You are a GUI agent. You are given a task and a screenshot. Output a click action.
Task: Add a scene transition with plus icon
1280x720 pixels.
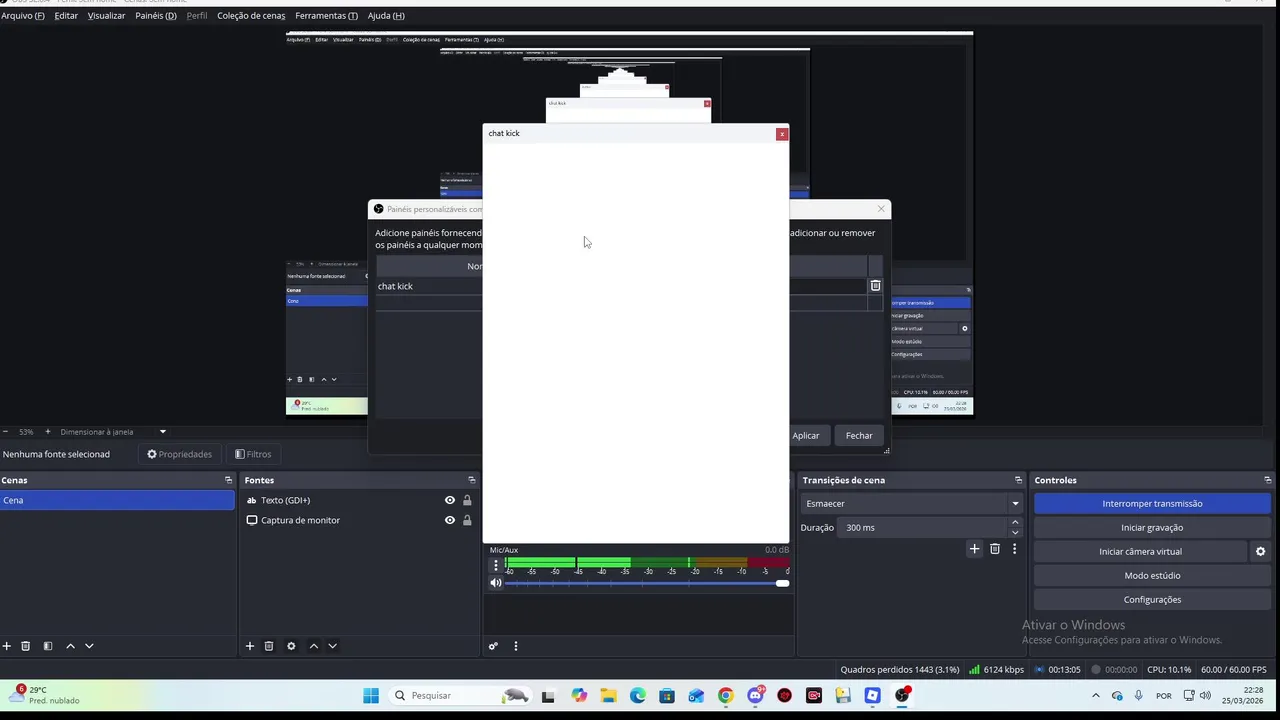(974, 549)
